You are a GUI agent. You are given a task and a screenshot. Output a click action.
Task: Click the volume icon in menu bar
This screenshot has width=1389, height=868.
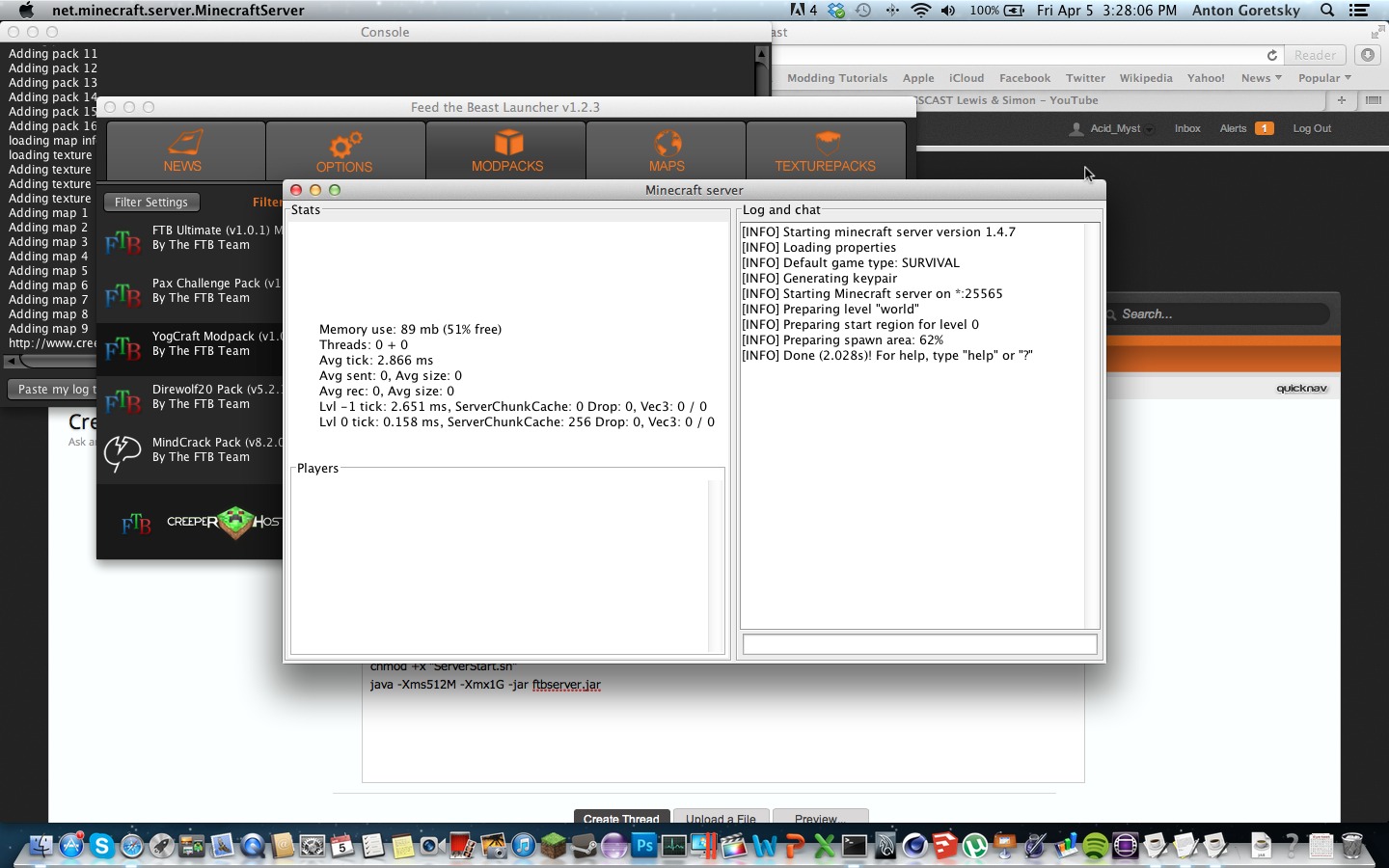948,10
